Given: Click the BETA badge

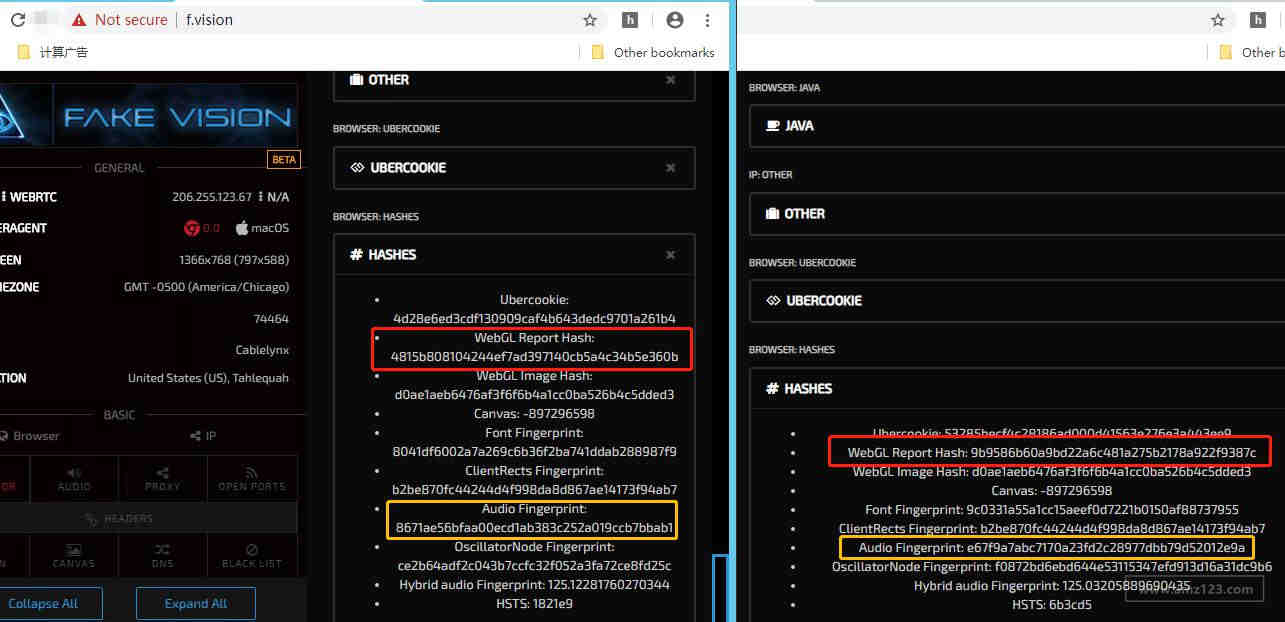Looking at the screenshot, I should [284, 160].
